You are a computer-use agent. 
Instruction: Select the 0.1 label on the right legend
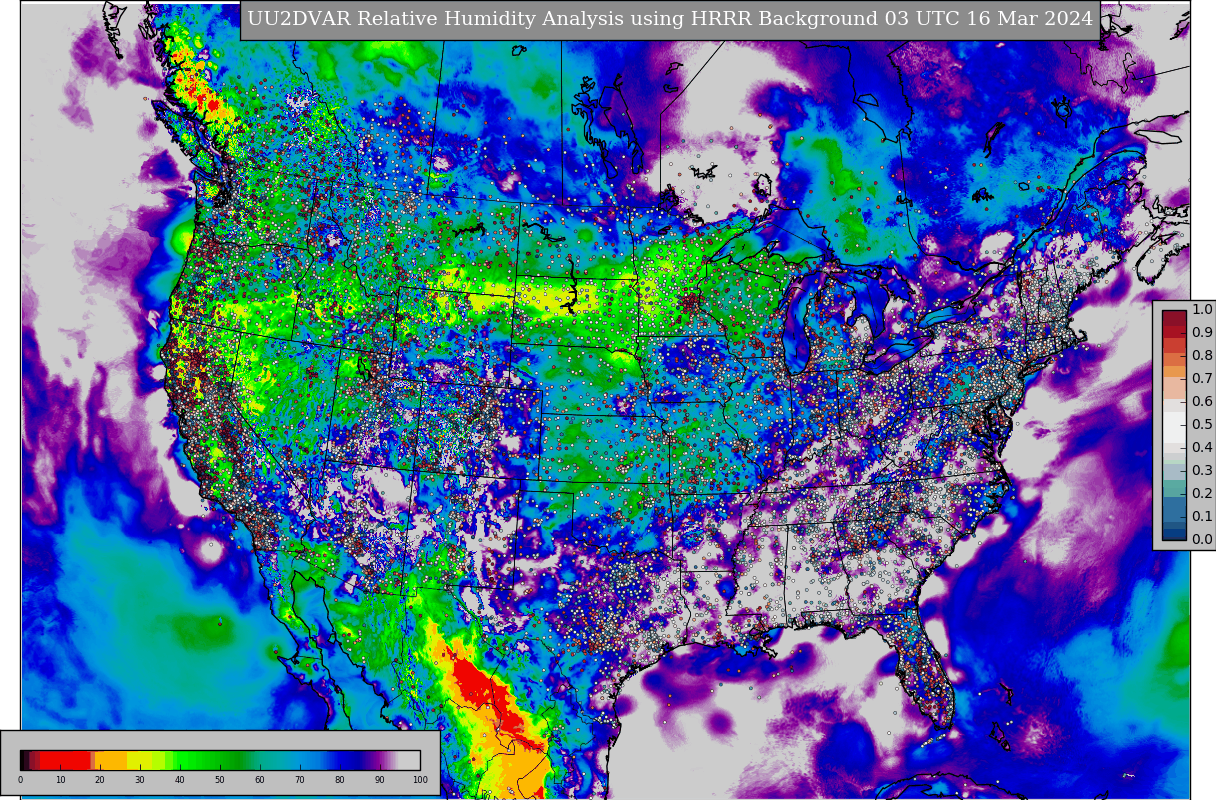pyautogui.click(x=1201, y=517)
